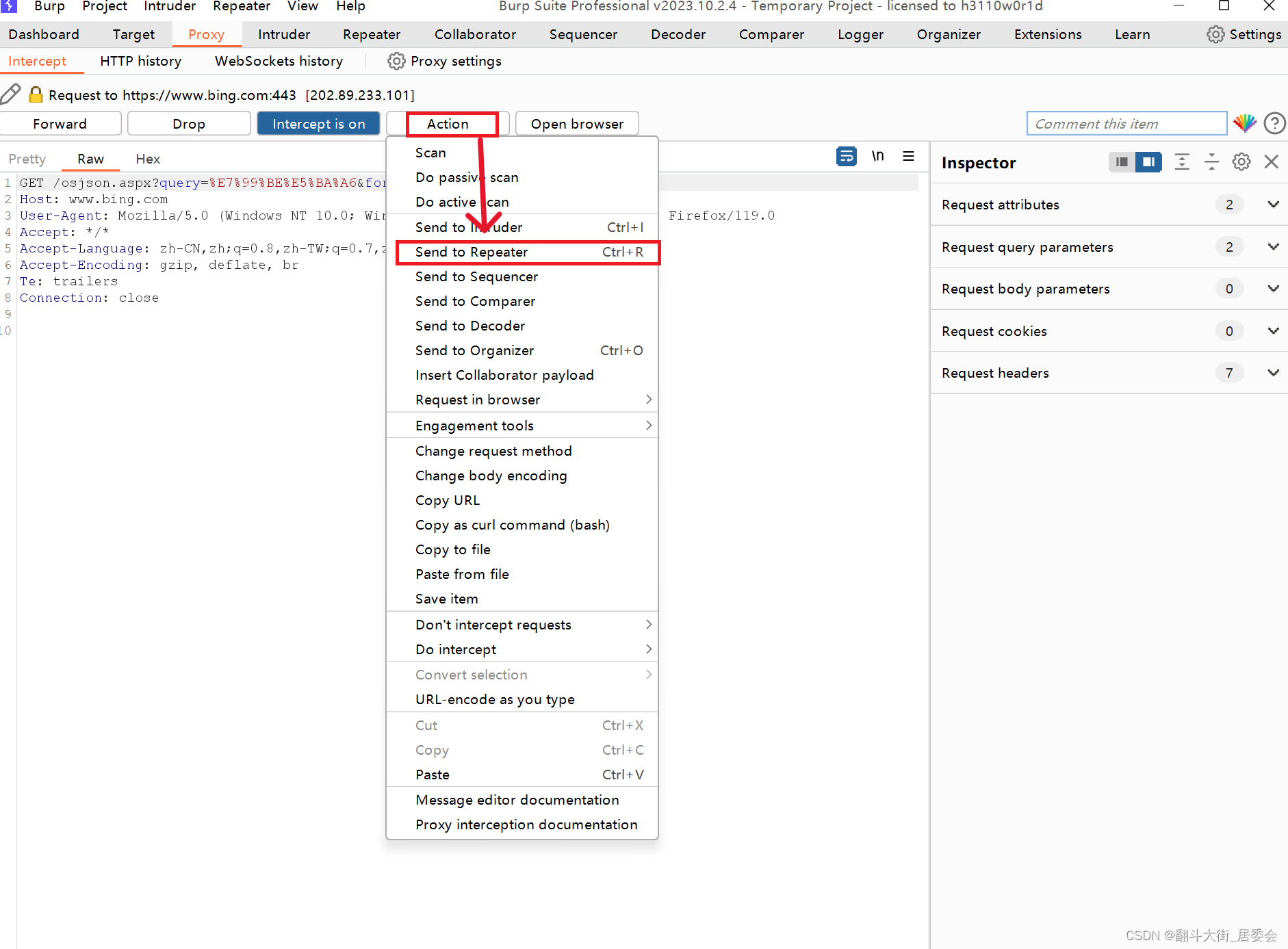Open the Help menu in menu bar
This screenshot has width=1288, height=949.
350,6
